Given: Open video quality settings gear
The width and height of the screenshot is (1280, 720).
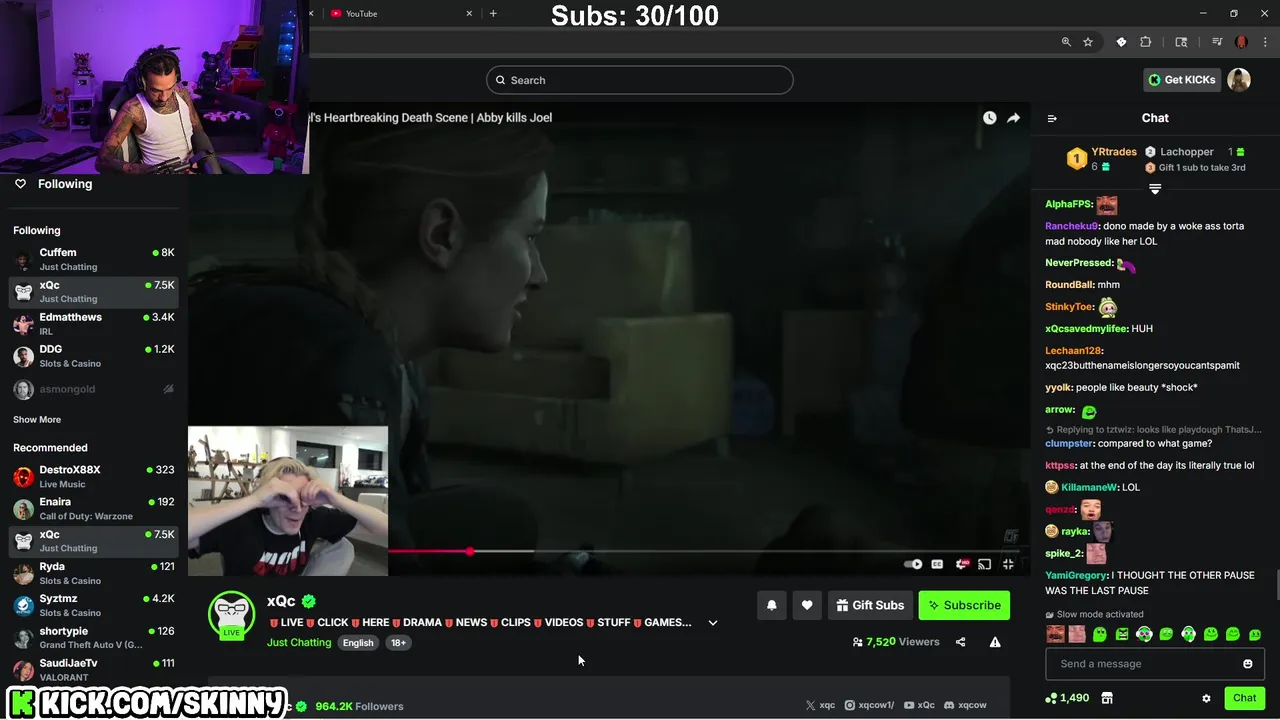Looking at the screenshot, I should click(x=962, y=564).
